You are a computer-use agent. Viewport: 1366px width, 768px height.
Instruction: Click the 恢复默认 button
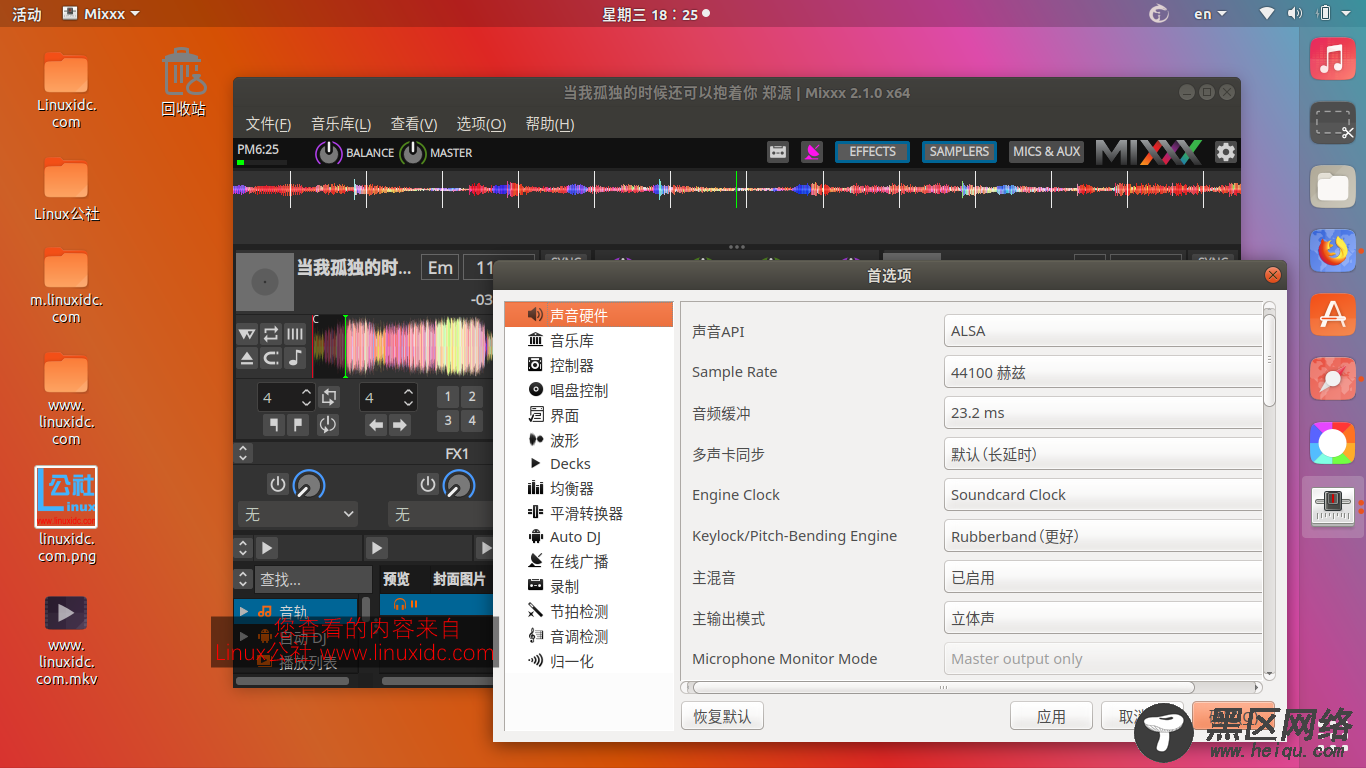coord(722,716)
